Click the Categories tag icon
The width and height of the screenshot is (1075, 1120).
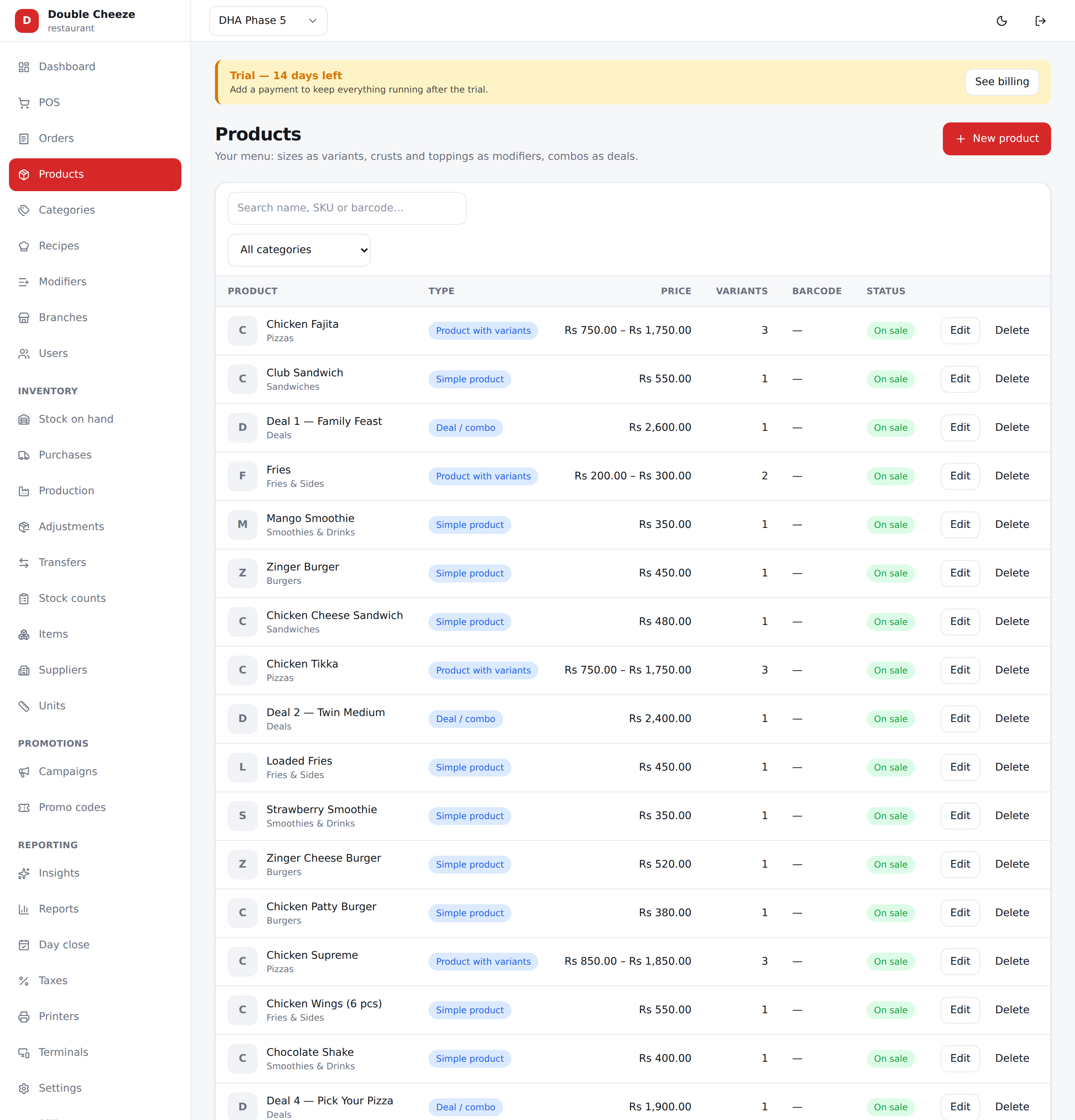pos(24,210)
